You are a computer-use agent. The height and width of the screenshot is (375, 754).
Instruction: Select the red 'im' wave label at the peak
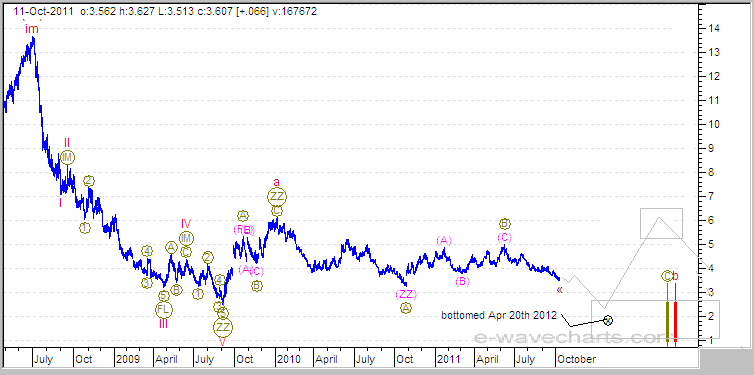32,29
